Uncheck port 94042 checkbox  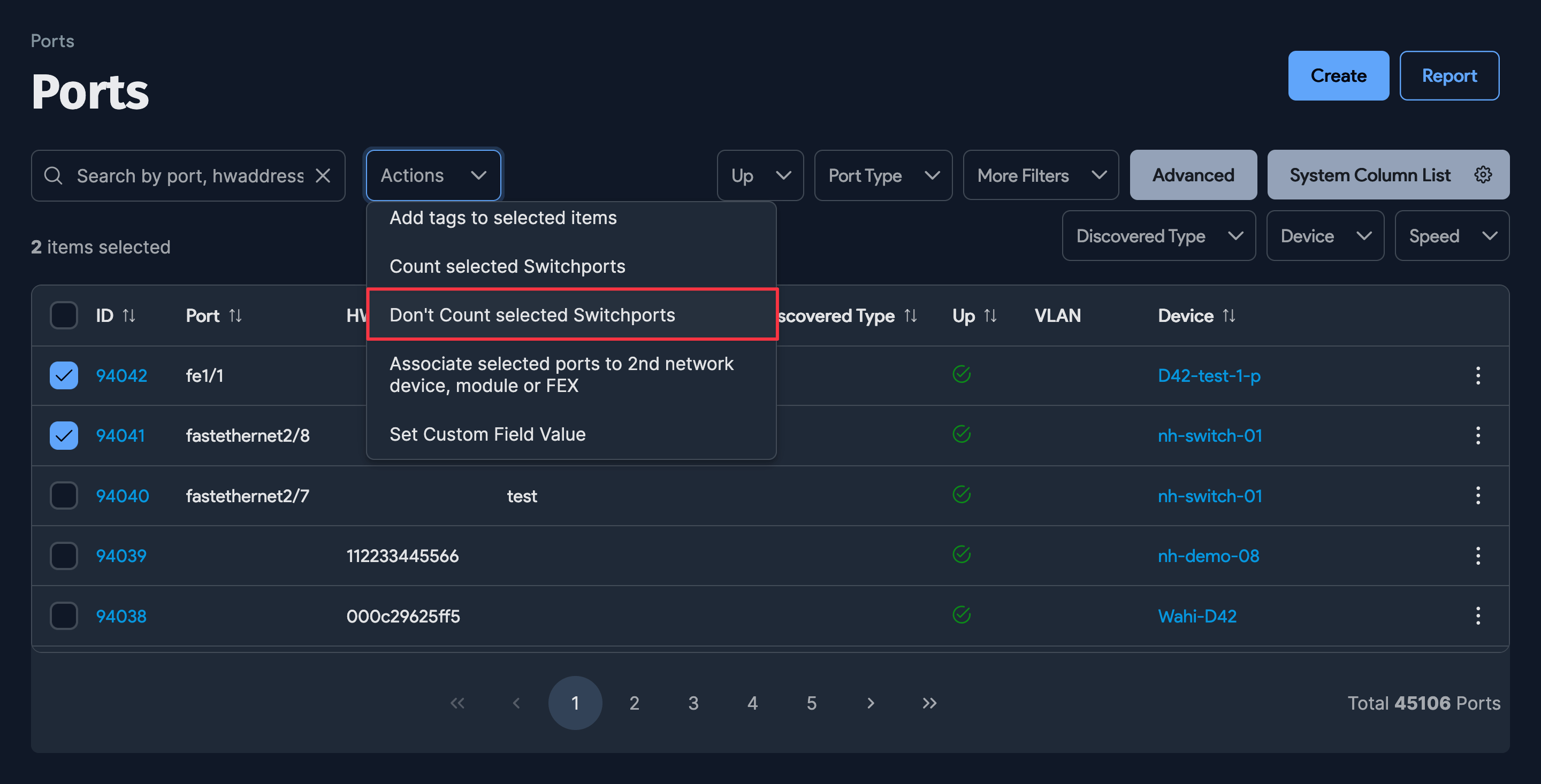coord(64,375)
